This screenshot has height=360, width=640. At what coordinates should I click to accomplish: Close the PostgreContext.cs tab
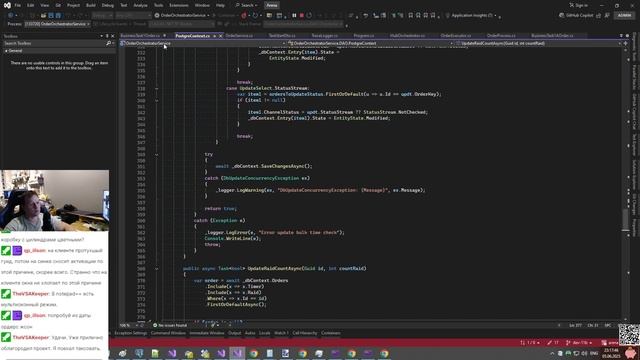tap(221, 36)
